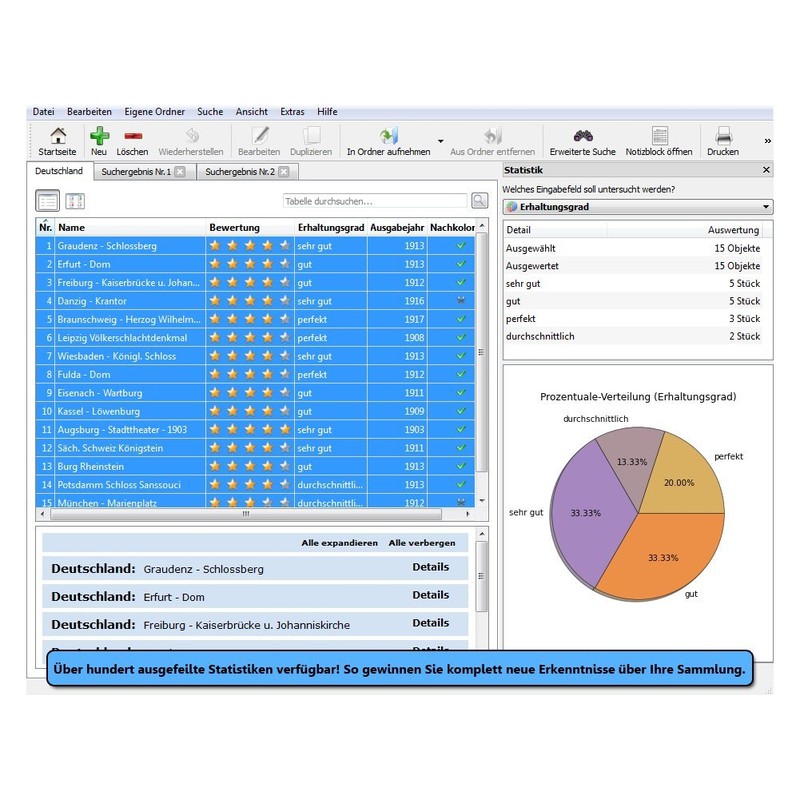This screenshot has width=800, height=800.
Task: Expand the In Ordner aufnehmen arrow
Action: pos(441,141)
